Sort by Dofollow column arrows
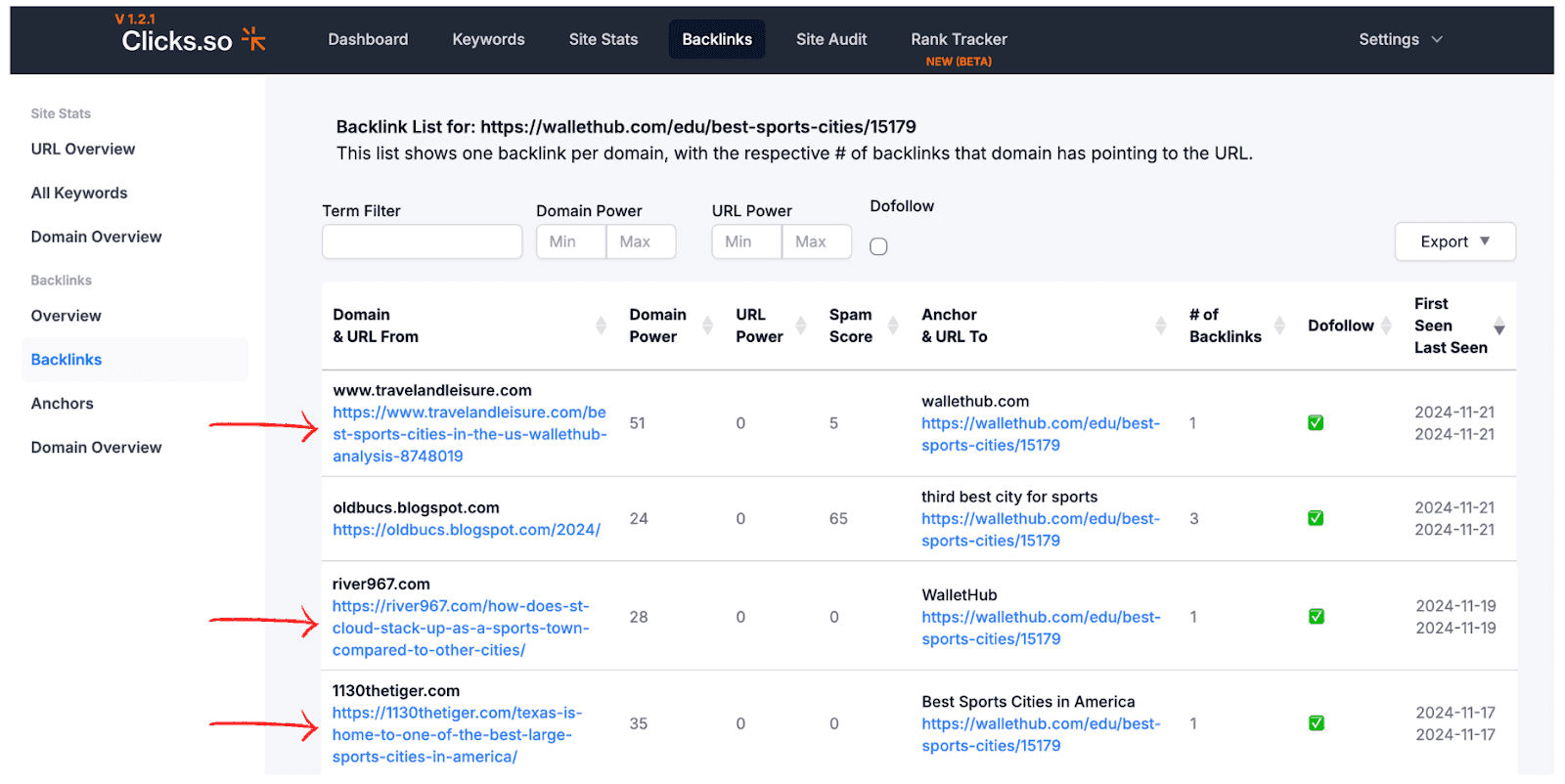Screen dimensions: 1565x784 pos(1386,326)
